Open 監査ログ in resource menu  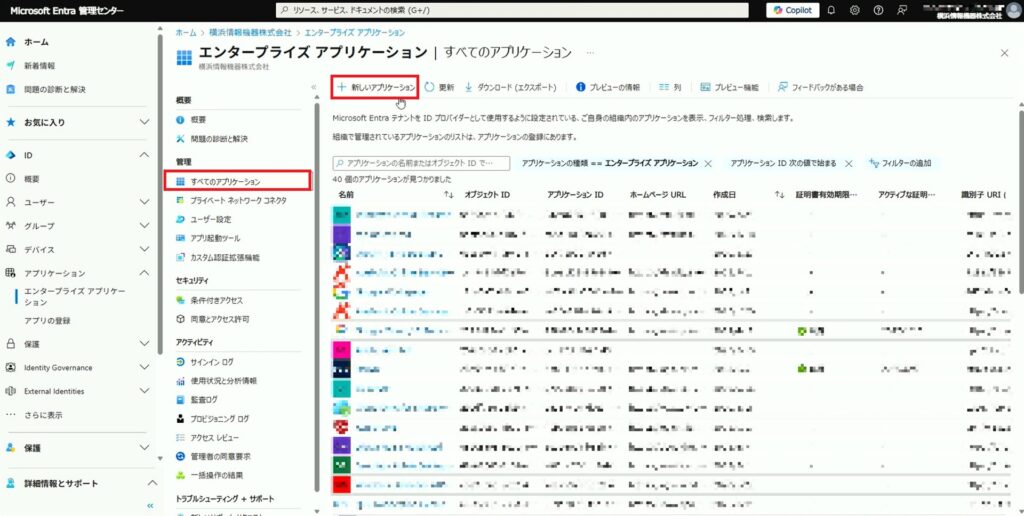point(204,400)
